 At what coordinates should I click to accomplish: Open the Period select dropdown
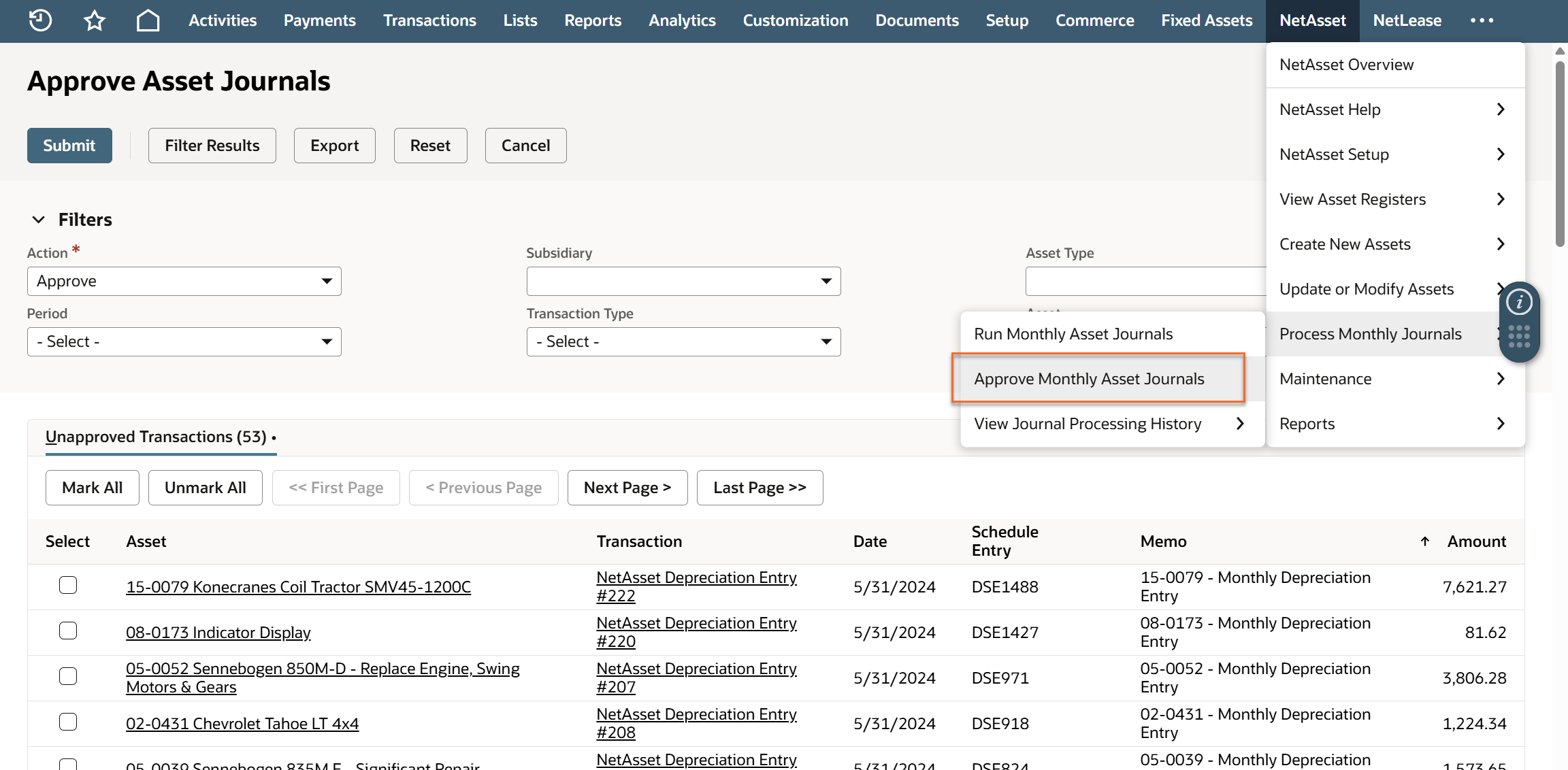184,341
